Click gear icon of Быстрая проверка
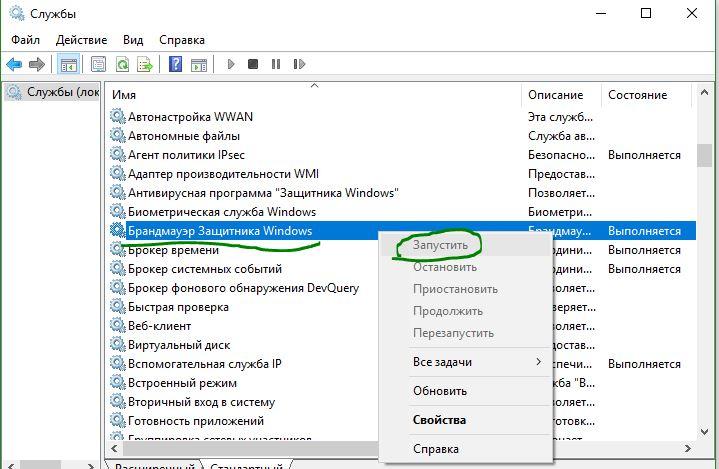This screenshot has height=469, width=719. (118, 307)
